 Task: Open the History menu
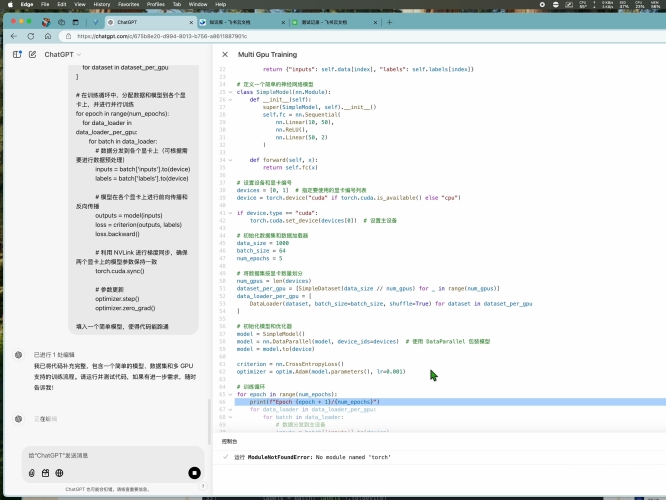[102, 4]
